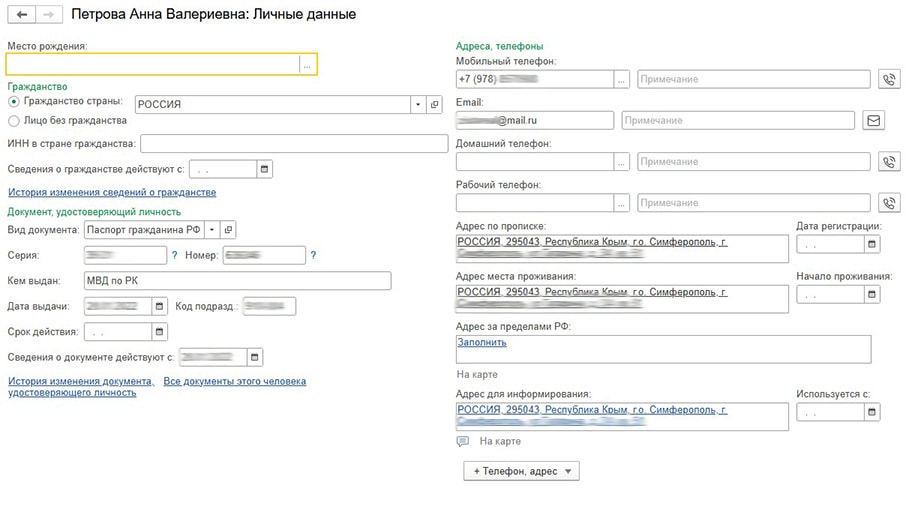Click the 'Место рождения' input field
Image resolution: width=918 pixels, height=518 pixels.
(x=152, y=64)
